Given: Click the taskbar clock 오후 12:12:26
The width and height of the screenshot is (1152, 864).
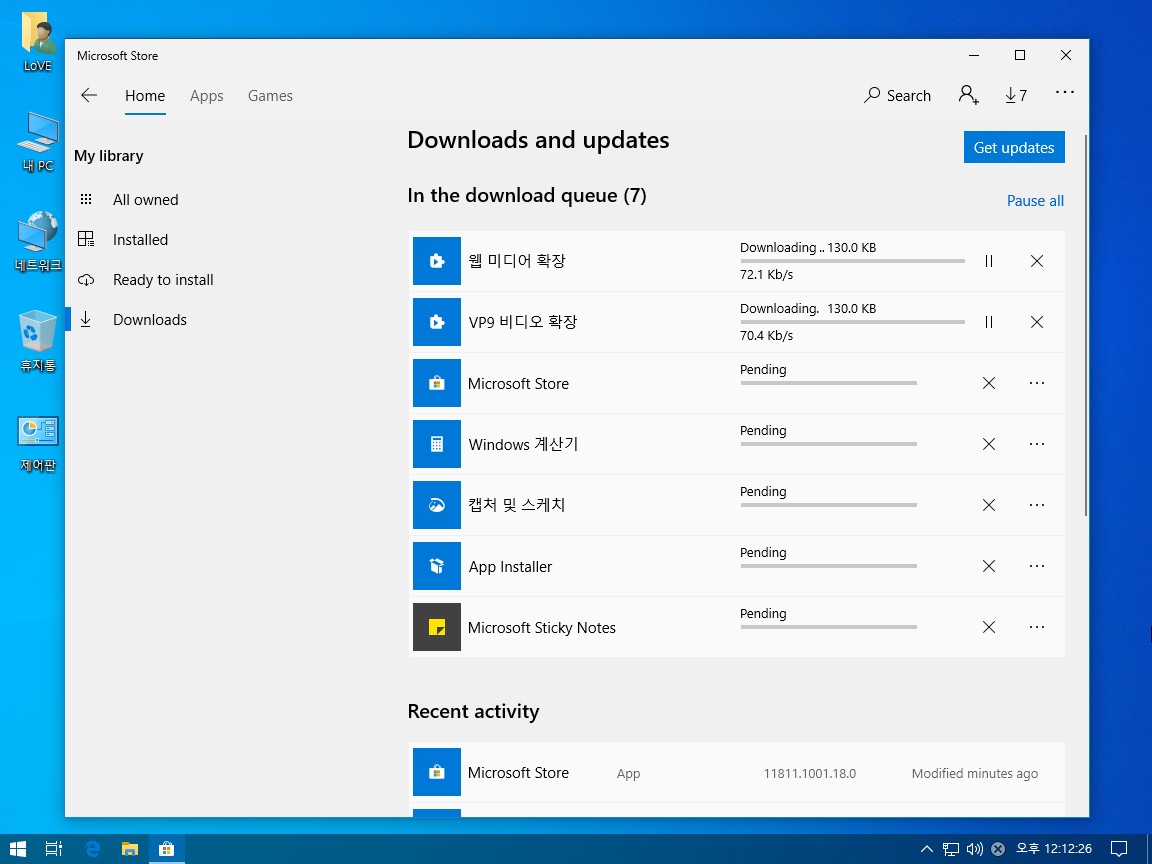Looking at the screenshot, I should point(1054,849).
